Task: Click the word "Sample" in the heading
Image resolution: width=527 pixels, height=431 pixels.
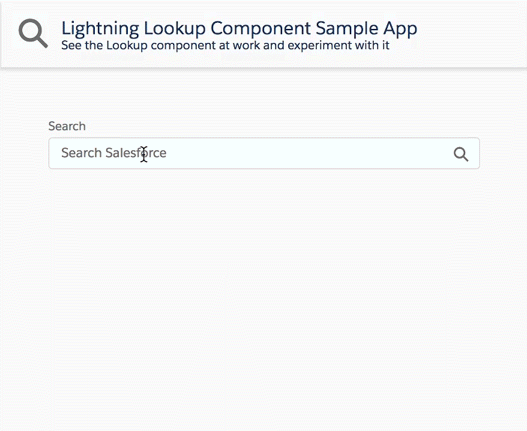Action: tap(347, 29)
